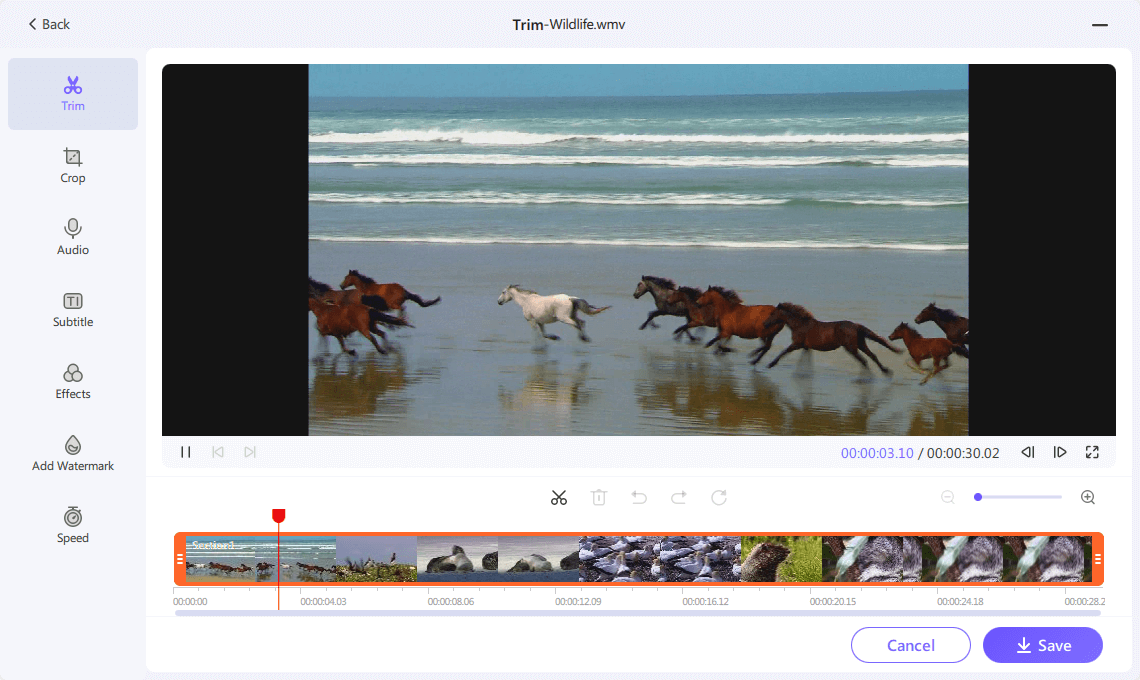Go Back to previous screen
Screen dimensions: 1140x680
coord(49,24)
